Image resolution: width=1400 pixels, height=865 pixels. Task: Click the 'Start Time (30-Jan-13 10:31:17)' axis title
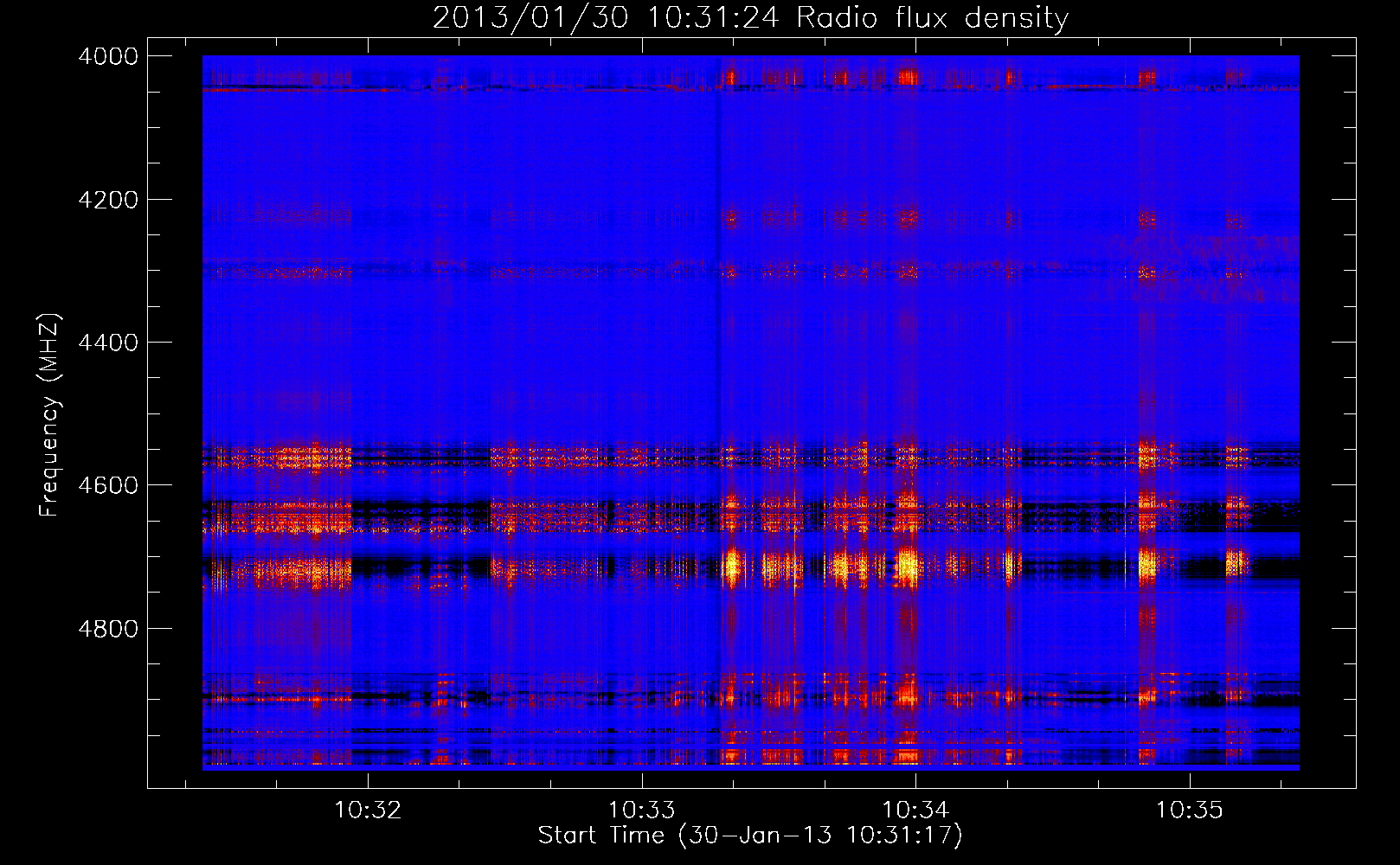click(x=750, y=836)
